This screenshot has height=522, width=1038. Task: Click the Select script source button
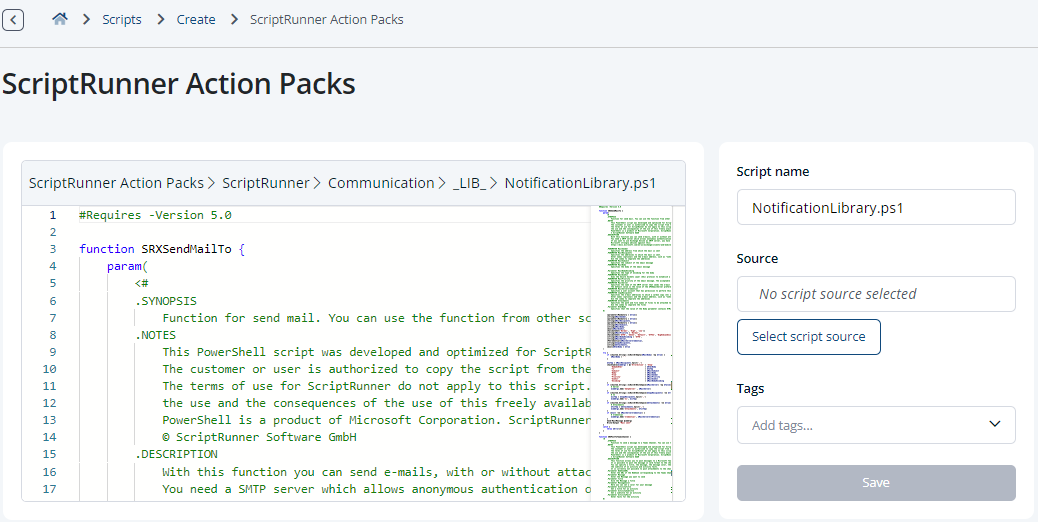point(808,337)
